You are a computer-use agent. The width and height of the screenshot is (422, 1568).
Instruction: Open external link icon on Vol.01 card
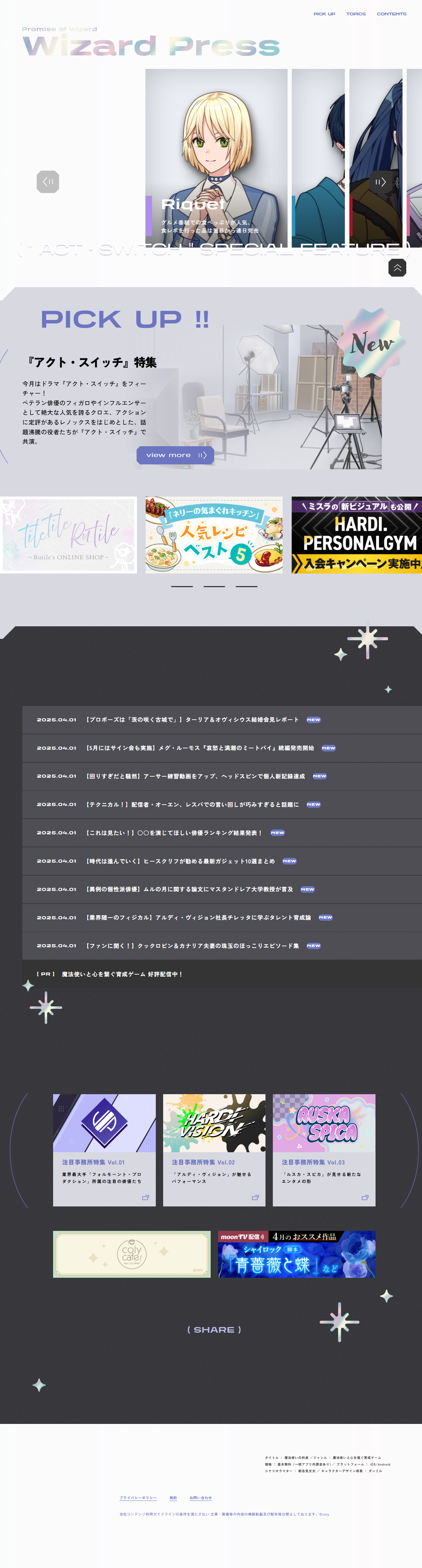click(145, 1197)
